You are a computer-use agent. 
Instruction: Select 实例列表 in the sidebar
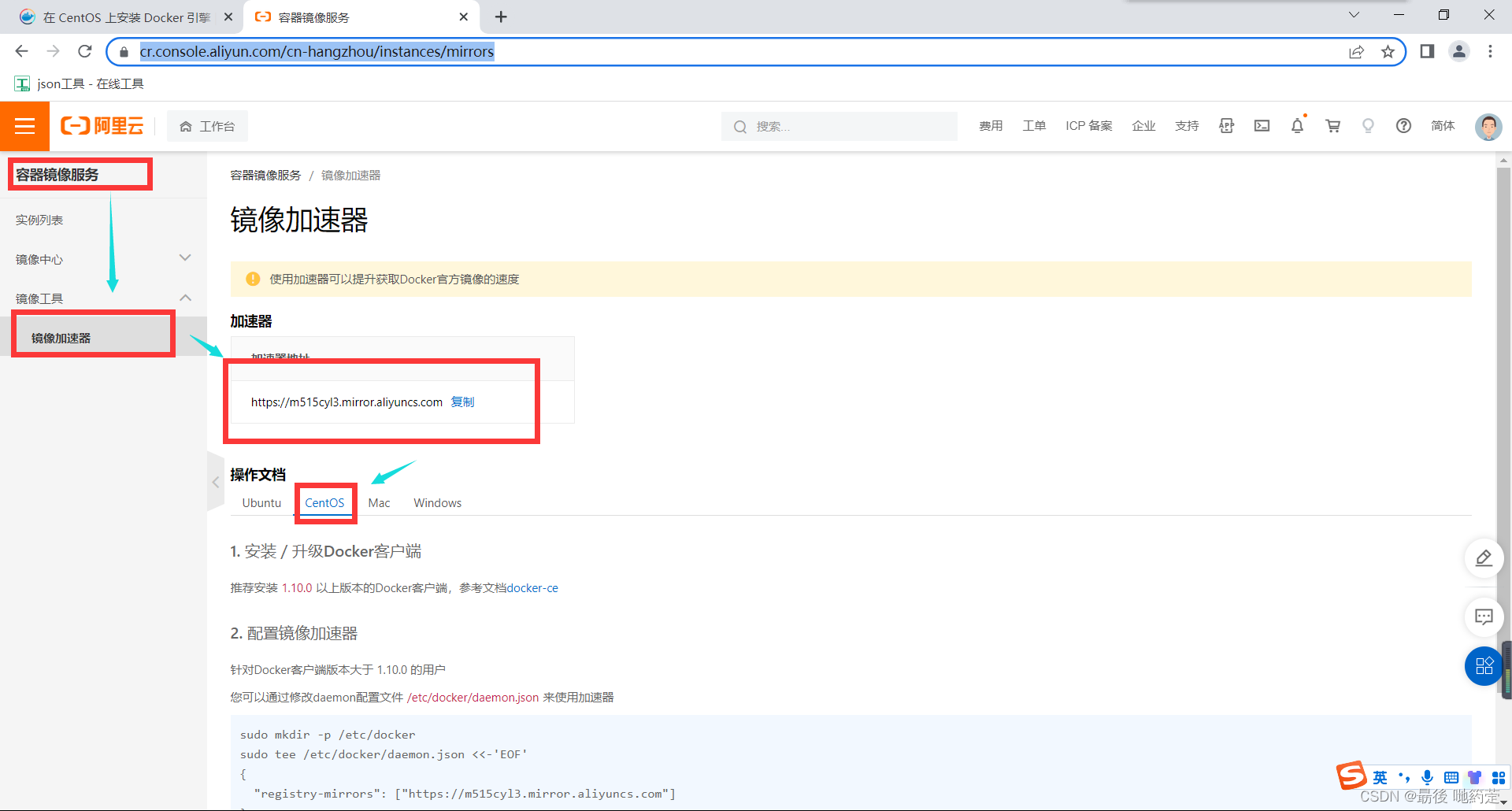click(x=39, y=220)
